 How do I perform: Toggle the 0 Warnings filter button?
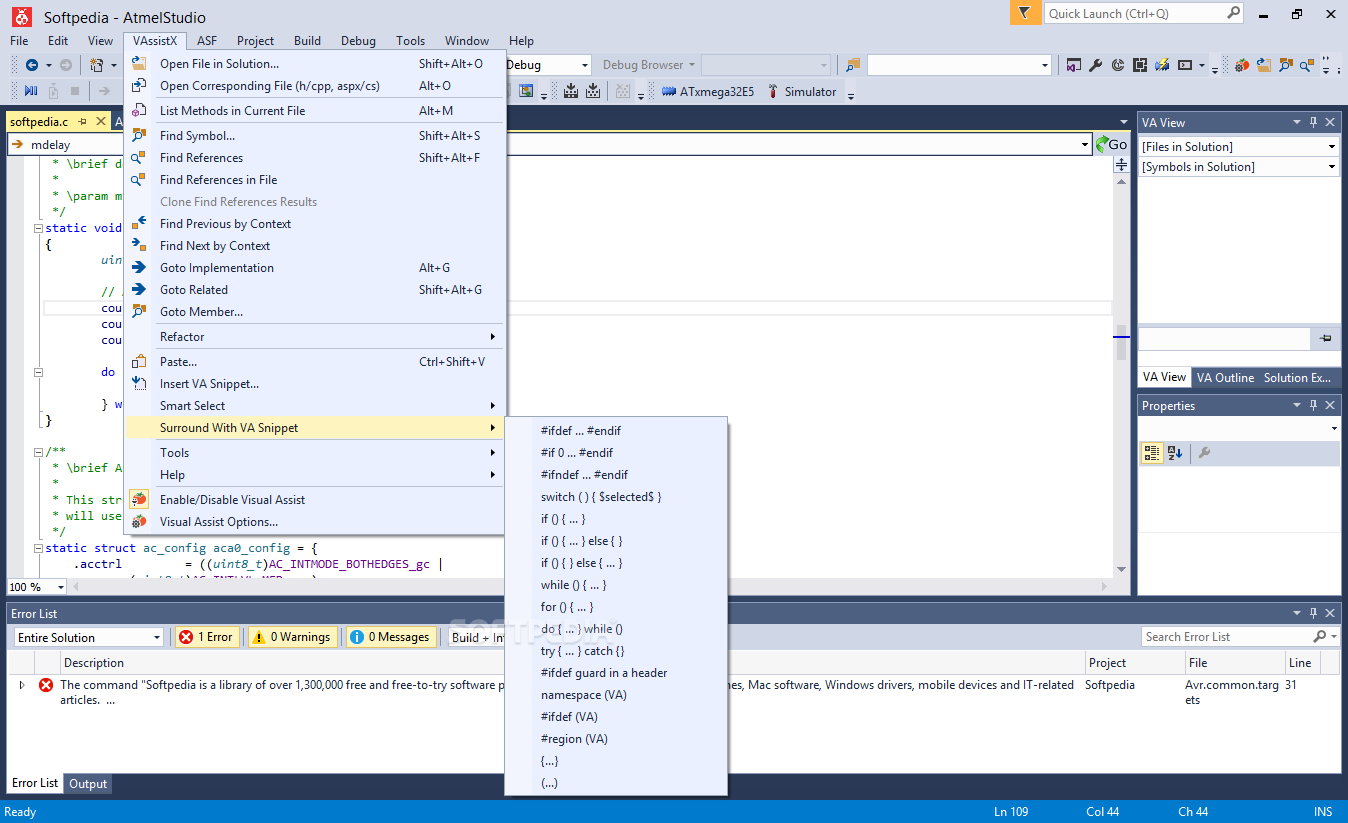(x=290, y=637)
